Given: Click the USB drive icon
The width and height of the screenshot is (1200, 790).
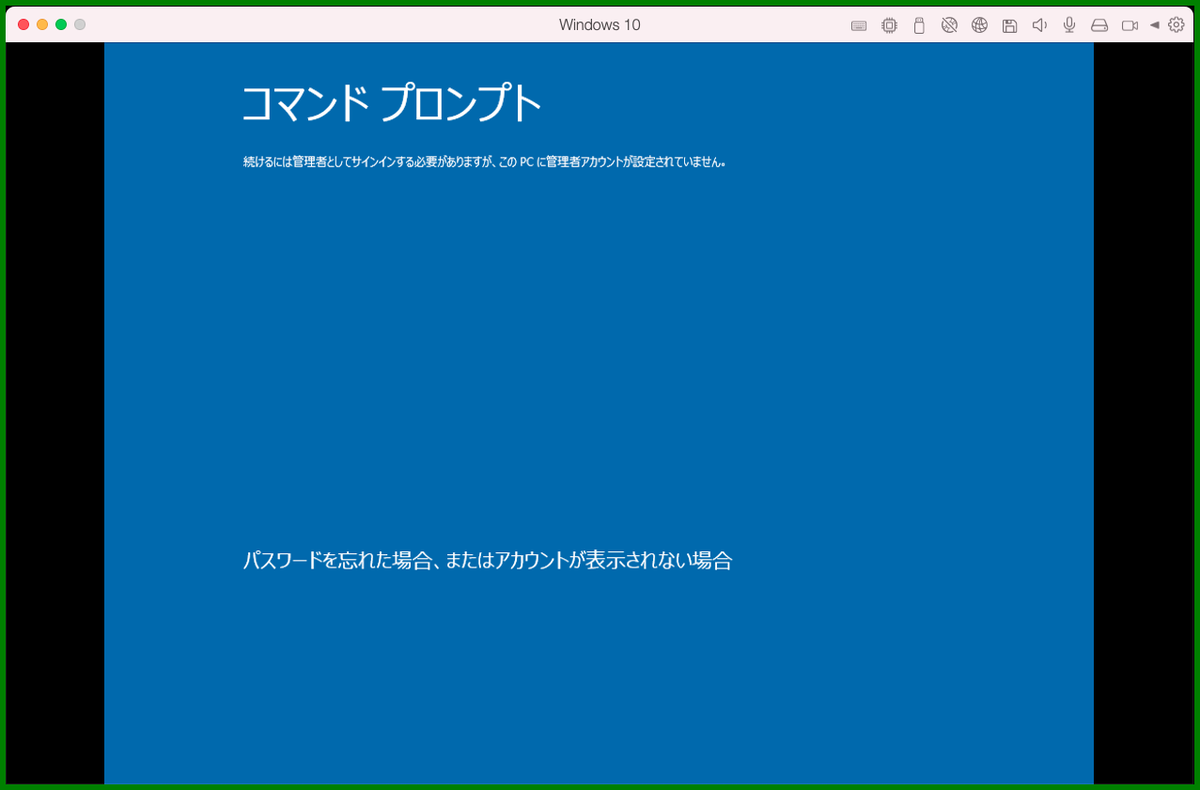Looking at the screenshot, I should (919, 25).
